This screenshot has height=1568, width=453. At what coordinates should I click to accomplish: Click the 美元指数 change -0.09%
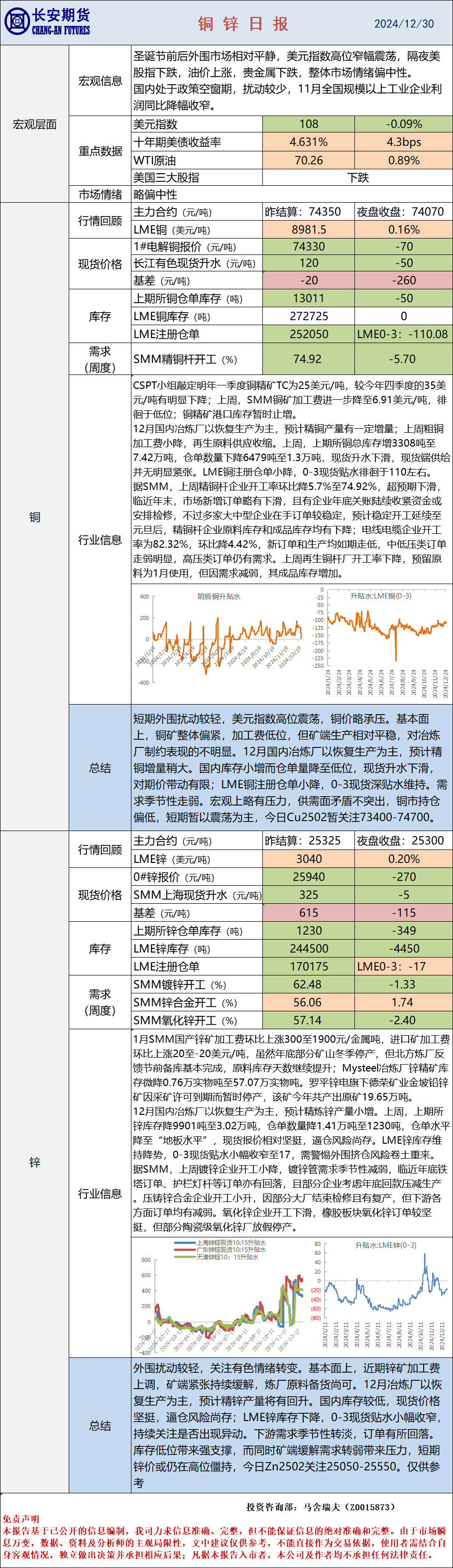[x=404, y=124]
